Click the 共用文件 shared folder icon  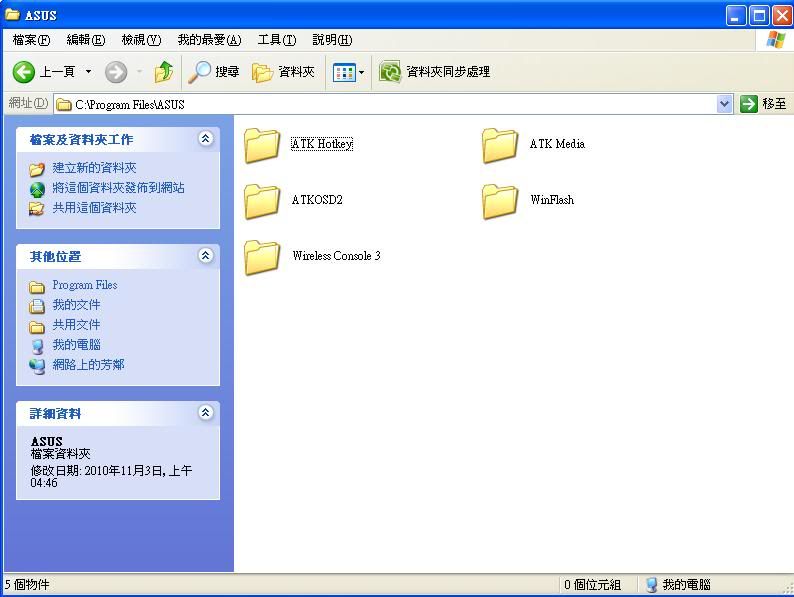point(36,327)
